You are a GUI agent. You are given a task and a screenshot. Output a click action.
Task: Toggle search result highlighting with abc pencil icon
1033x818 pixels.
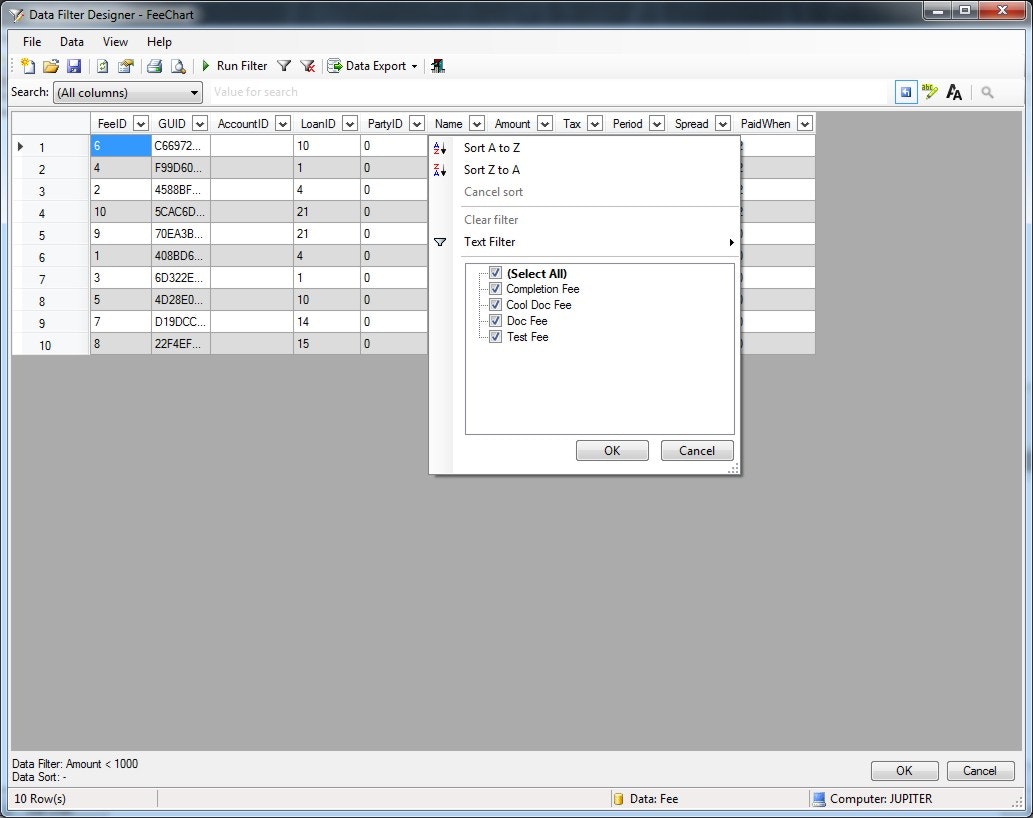click(930, 91)
